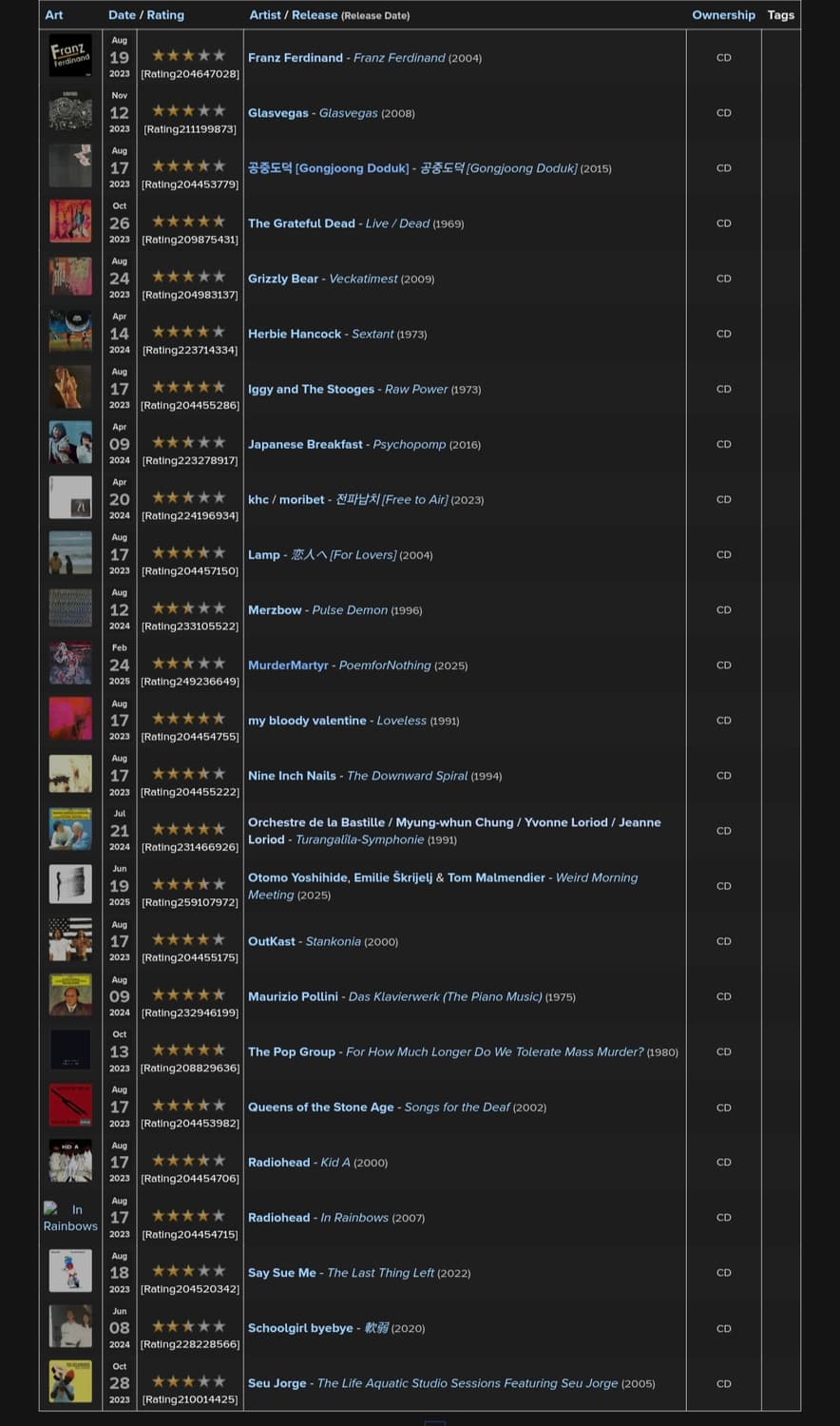Open Sextant album cover thumbnail
This screenshot has height=1426, width=840.
coord(70,332)
